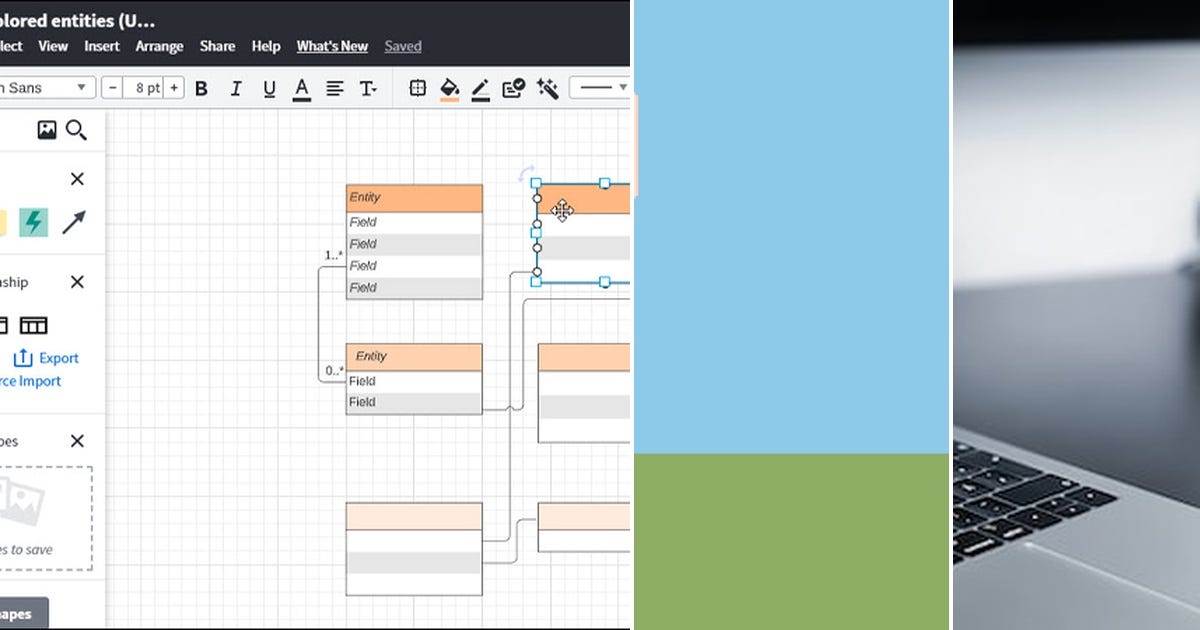Screen dimensions: 1200x630
Task: Close the panel section containing the lightning shape
Action: click(77, 179)
